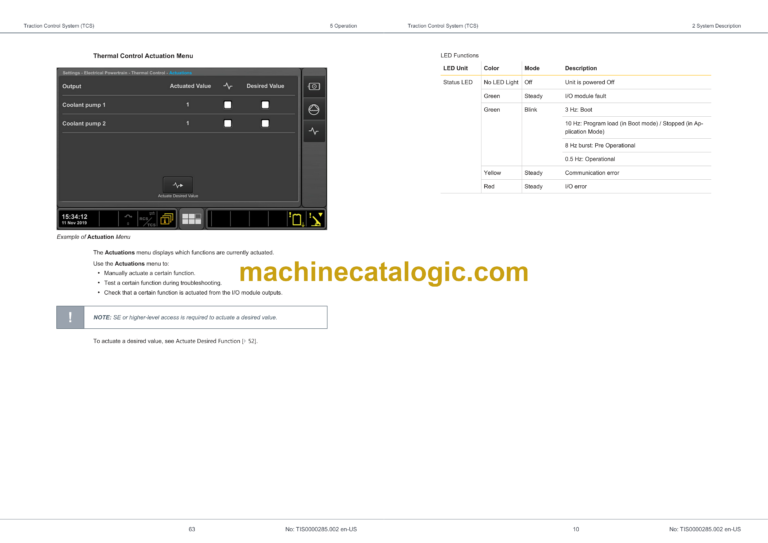The image size is (768, 543).
Task: Select the blue Actuations breadcrumb
Action: coord(180,73)
